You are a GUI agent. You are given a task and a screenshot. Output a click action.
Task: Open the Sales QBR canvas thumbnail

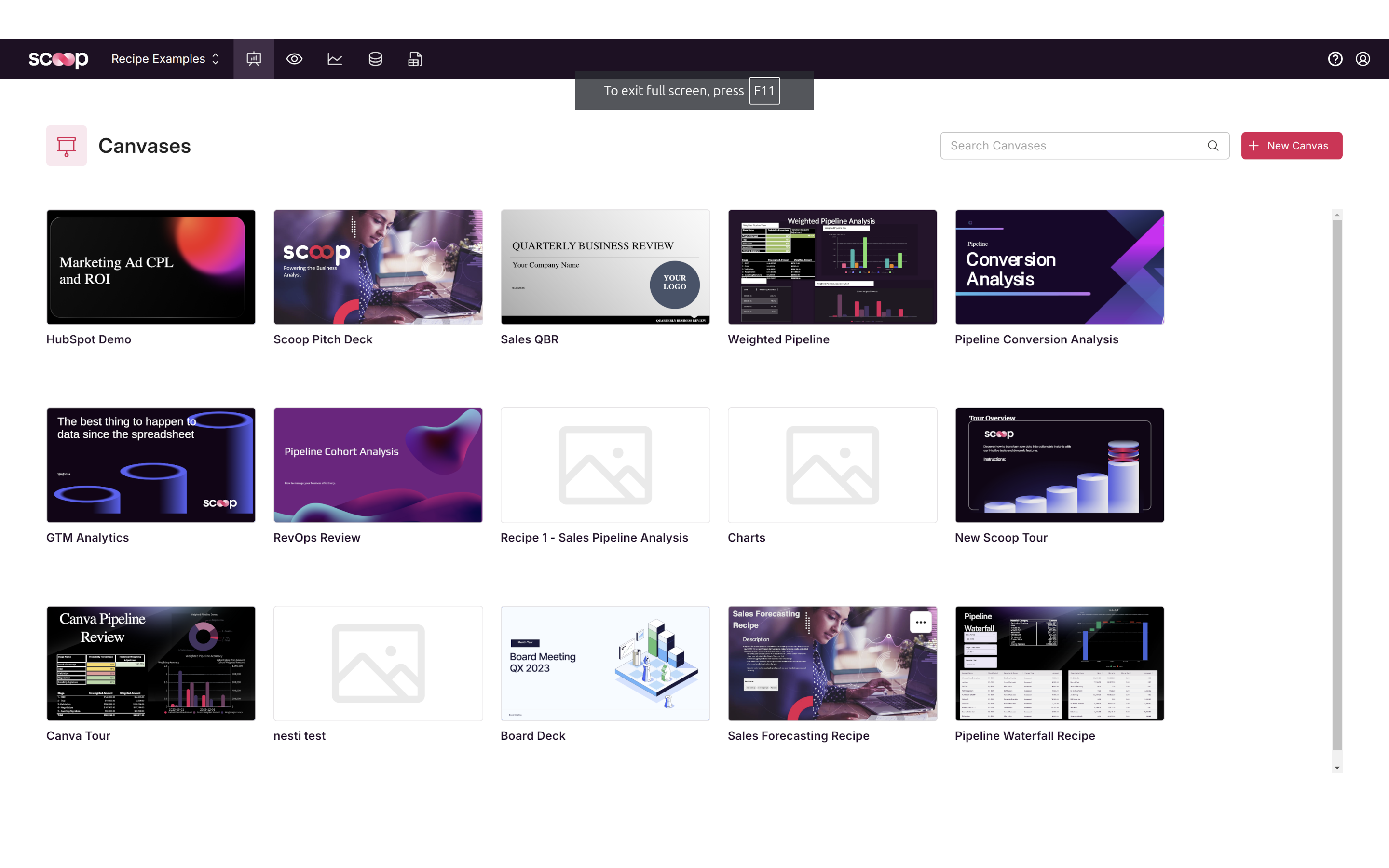pos(605,267)
